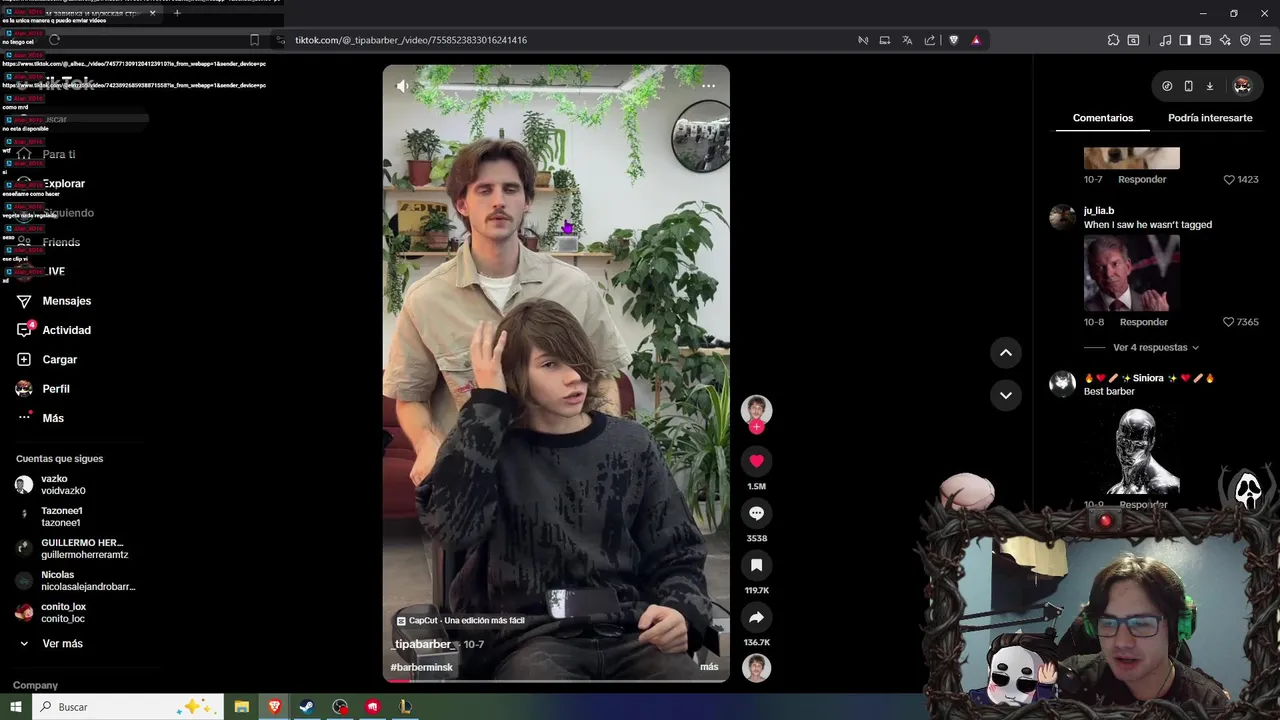Viewport: 1280px width, 720px height.
Task: Open the get-app phone icon
Action: coord(1188,86)
